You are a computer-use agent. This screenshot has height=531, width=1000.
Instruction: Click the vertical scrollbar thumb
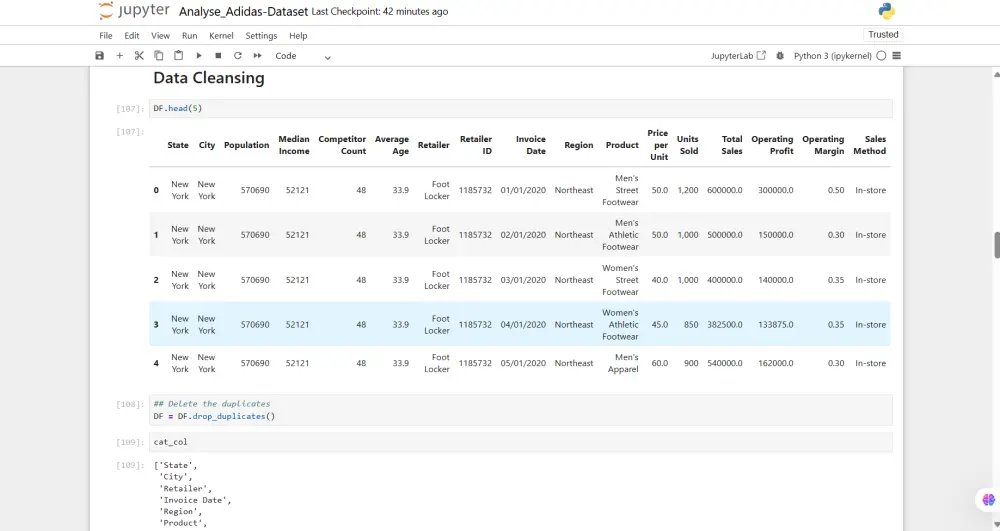996,245
